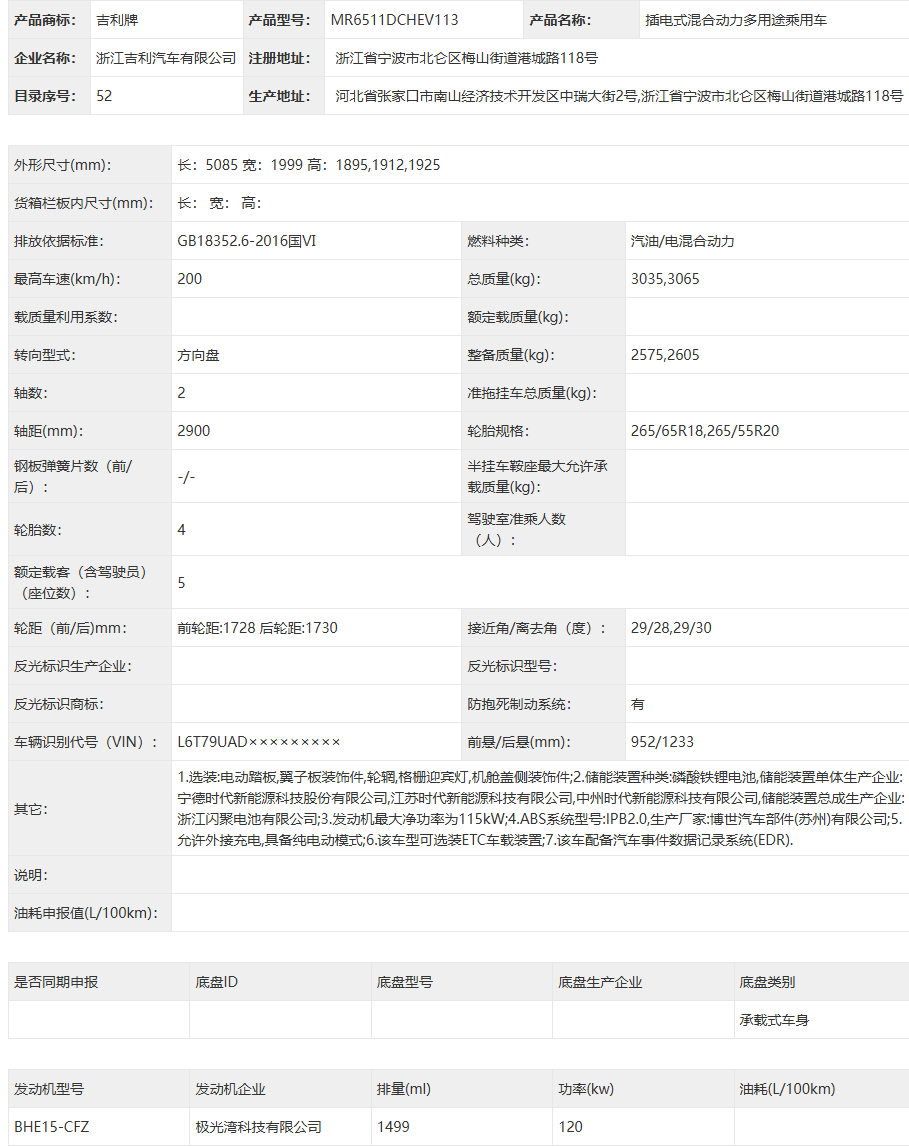Click the 排放依据标准 label
The width and height of the screenshot is (909, 1146).
coord(59,241)
